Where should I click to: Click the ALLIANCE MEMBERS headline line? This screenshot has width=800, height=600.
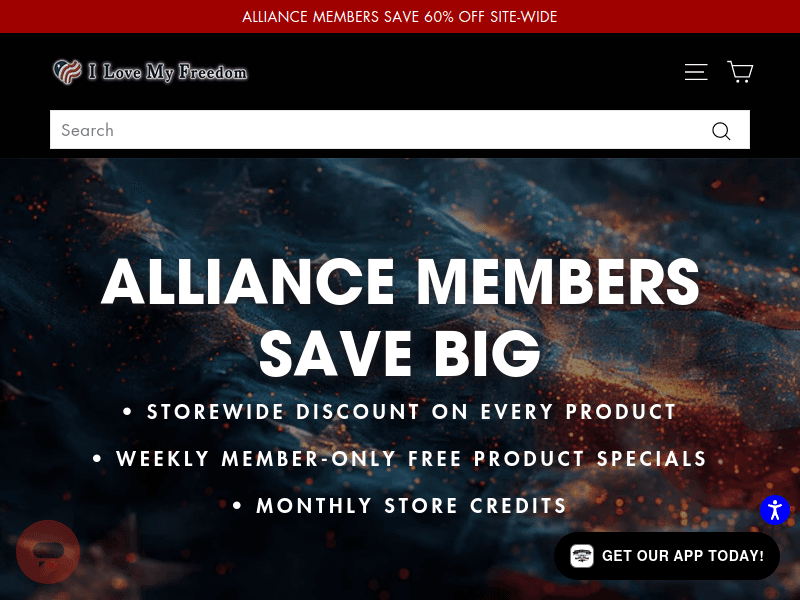(400, 282)
